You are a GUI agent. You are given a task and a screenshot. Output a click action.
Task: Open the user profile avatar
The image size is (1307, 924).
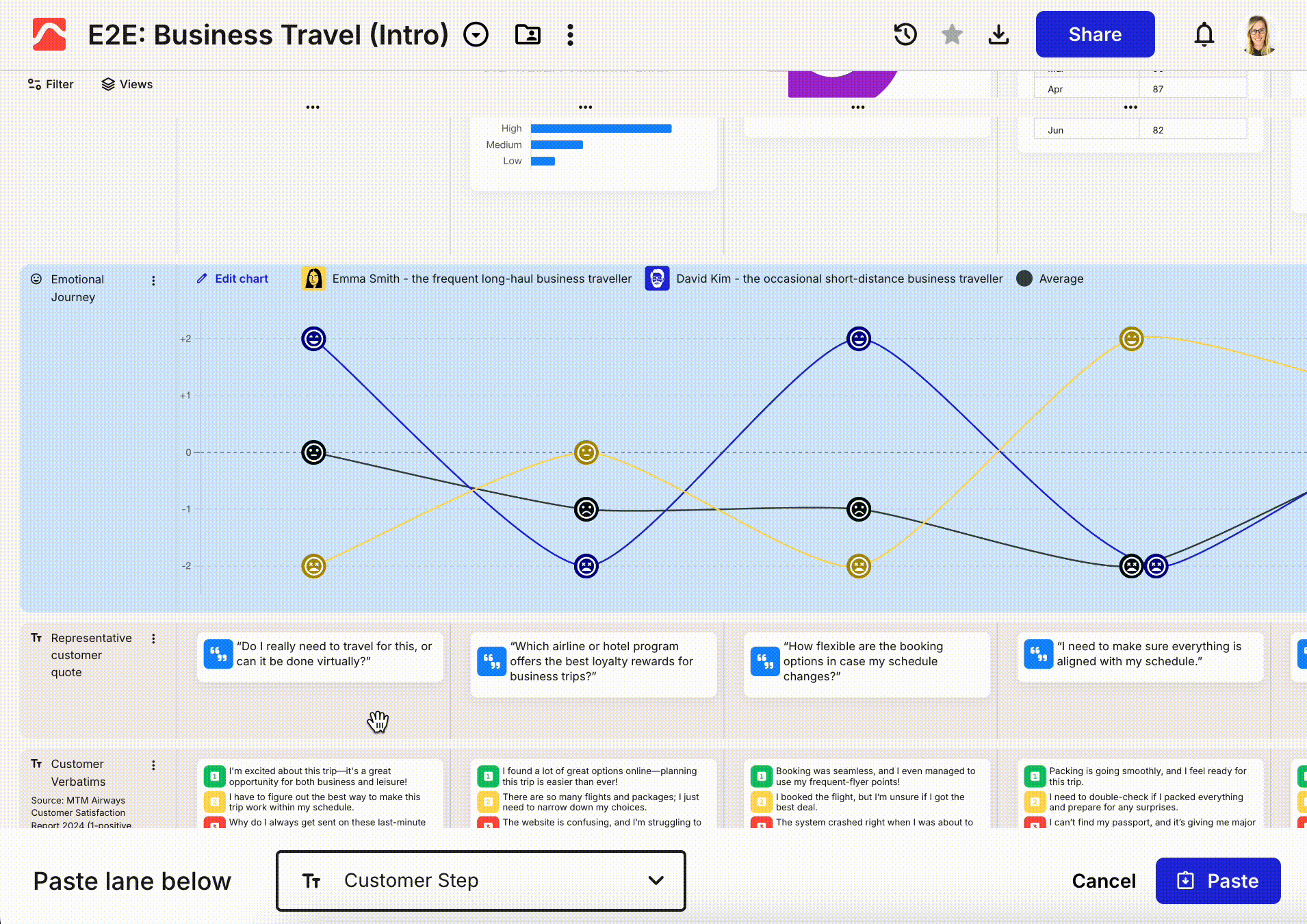click(x=1258, y=34)
